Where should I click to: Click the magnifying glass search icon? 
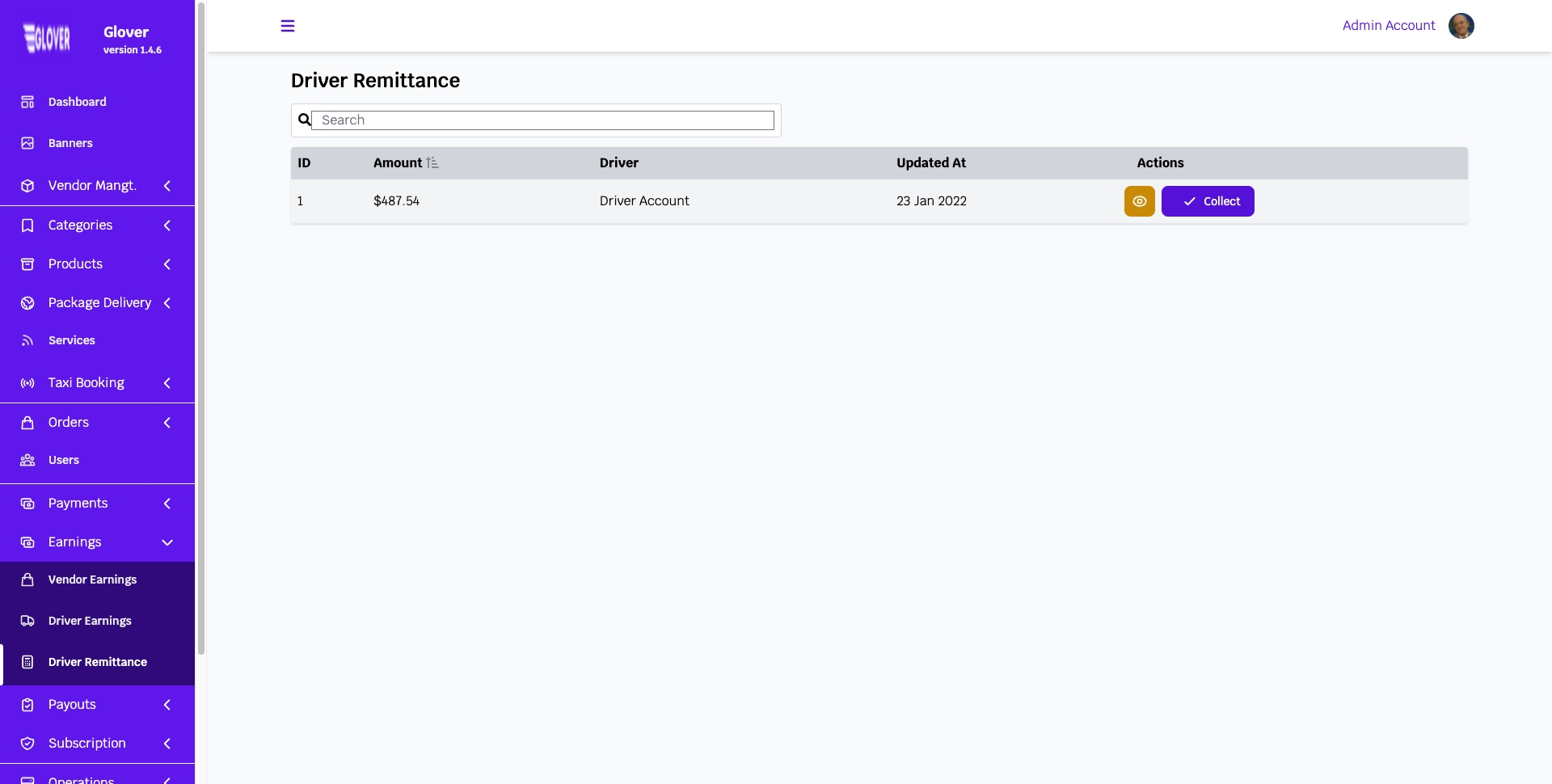pyautogui.click(x=304, y=120)
